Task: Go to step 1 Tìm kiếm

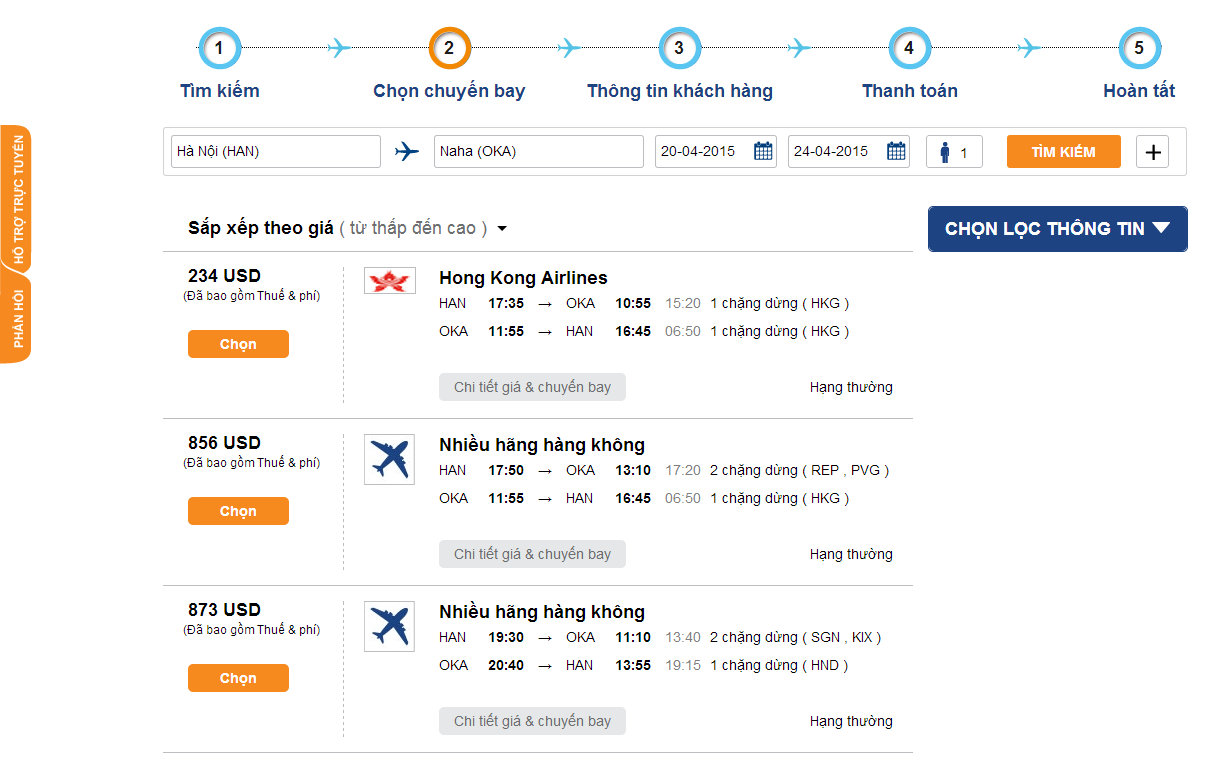Action: click(x=220, y=49)
